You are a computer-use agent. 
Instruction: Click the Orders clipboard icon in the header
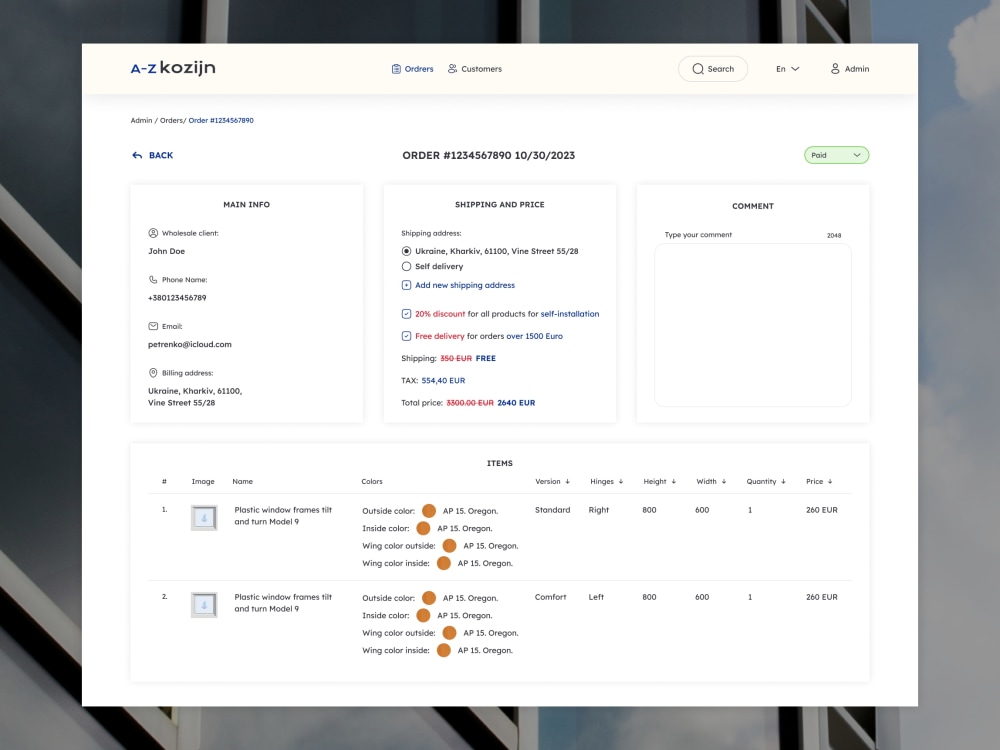pyautogui.click(x=394, y=68)
